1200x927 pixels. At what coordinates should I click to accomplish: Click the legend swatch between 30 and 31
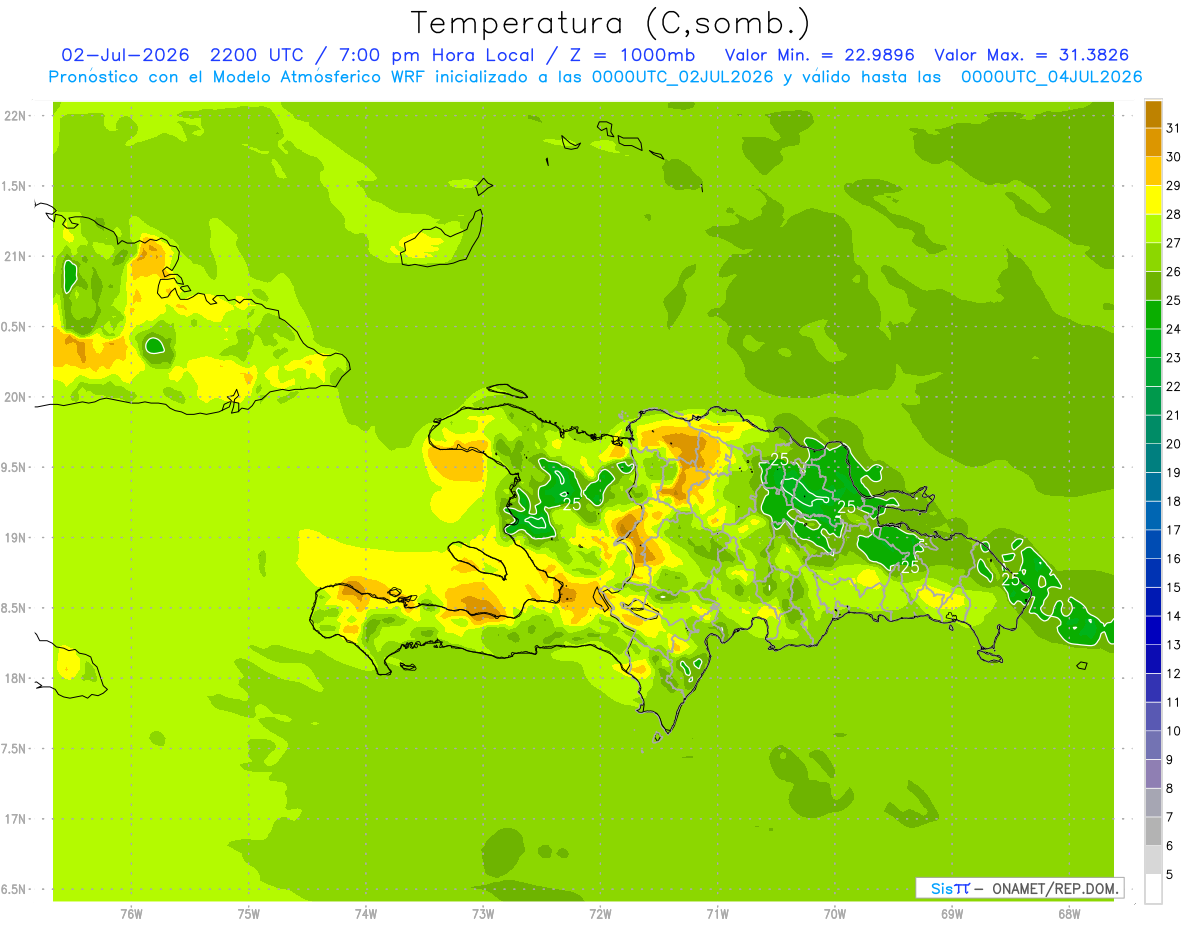(x=1153, y=142)
